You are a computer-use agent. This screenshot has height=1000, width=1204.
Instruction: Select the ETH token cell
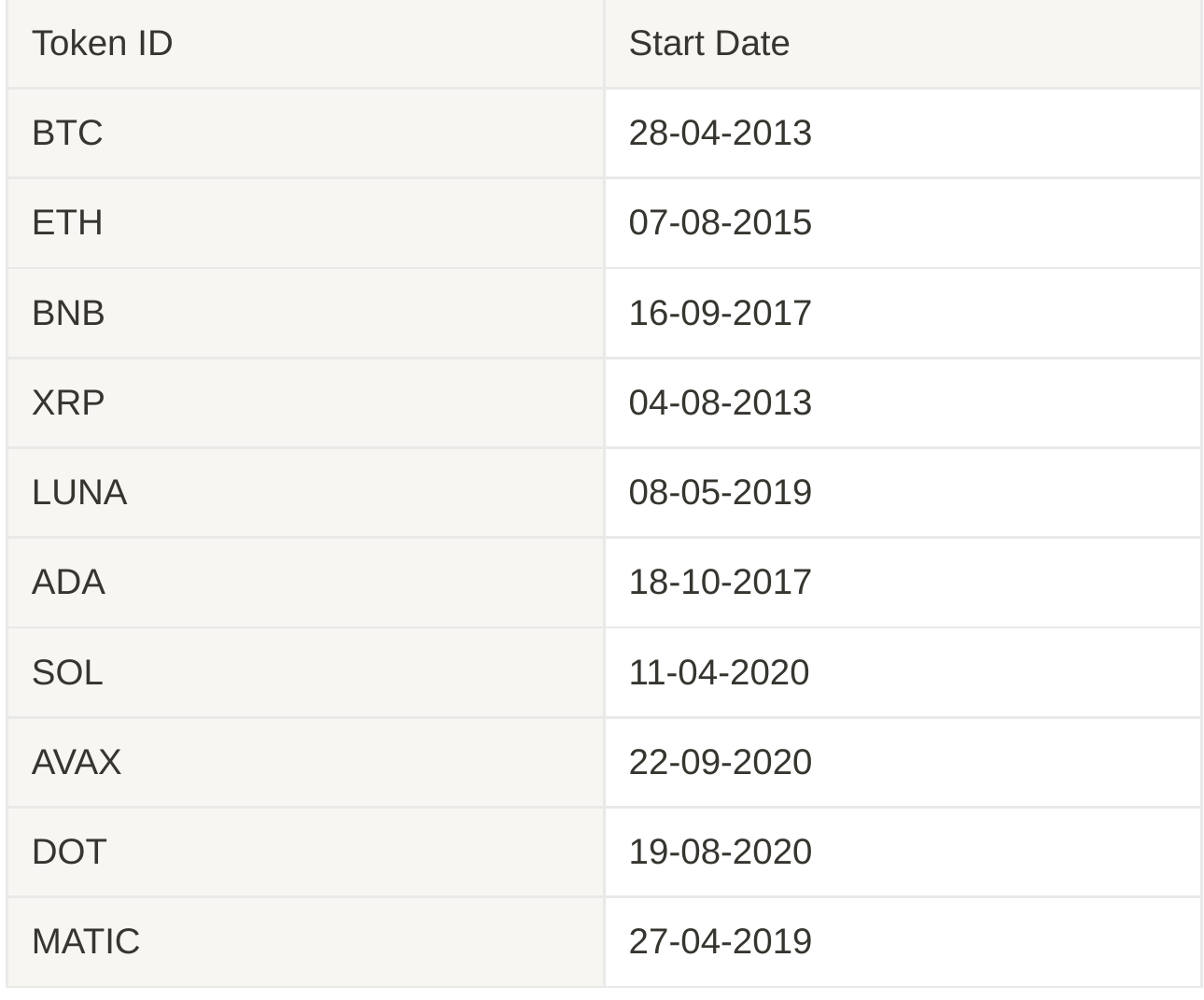305,223
